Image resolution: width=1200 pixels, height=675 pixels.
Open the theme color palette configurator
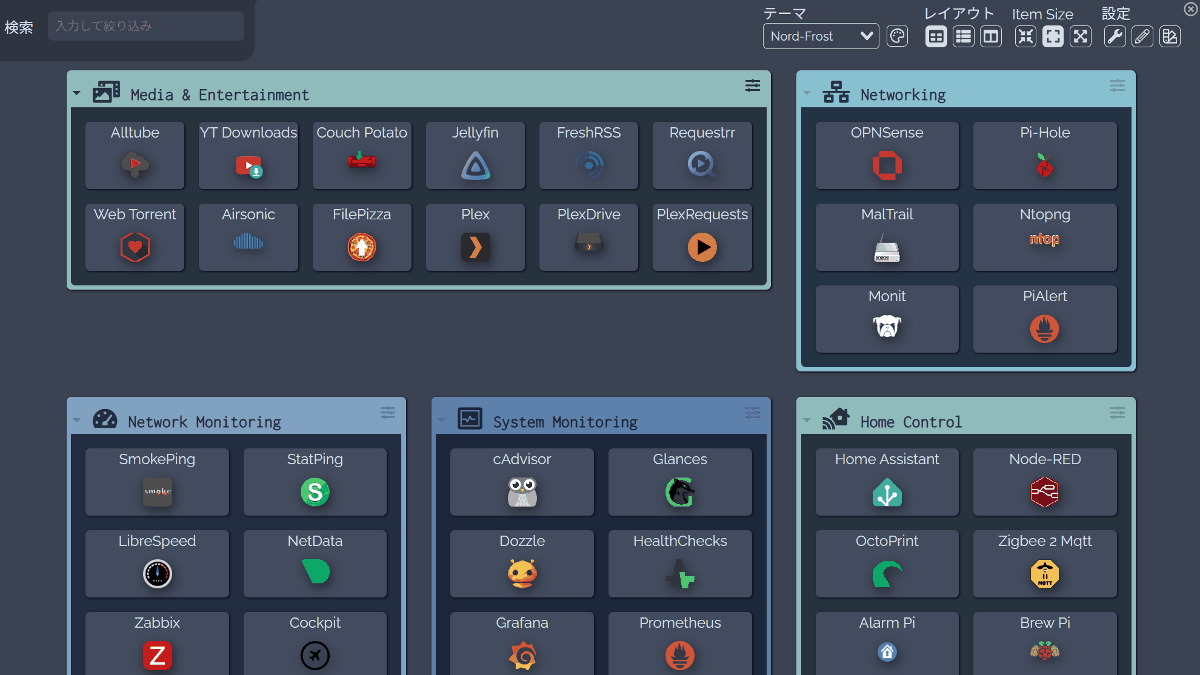coord(896,36)
